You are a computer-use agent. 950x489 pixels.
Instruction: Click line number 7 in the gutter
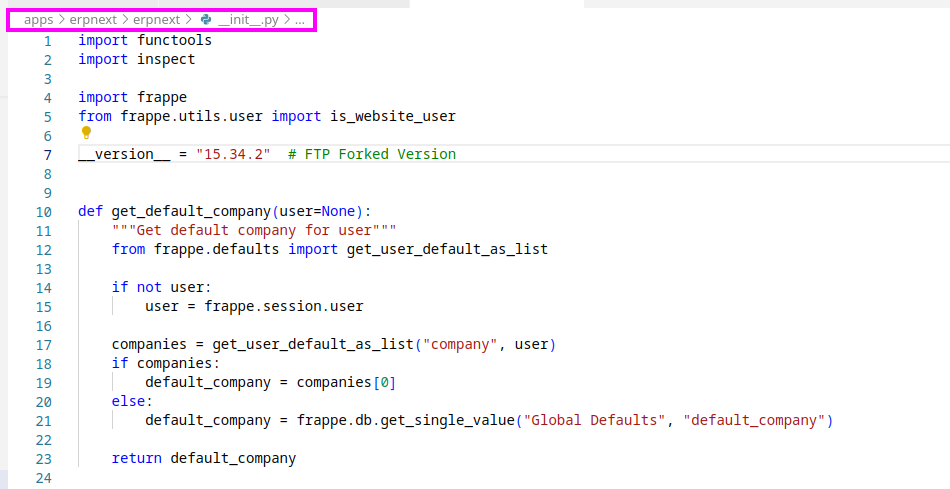click(47, 155)
